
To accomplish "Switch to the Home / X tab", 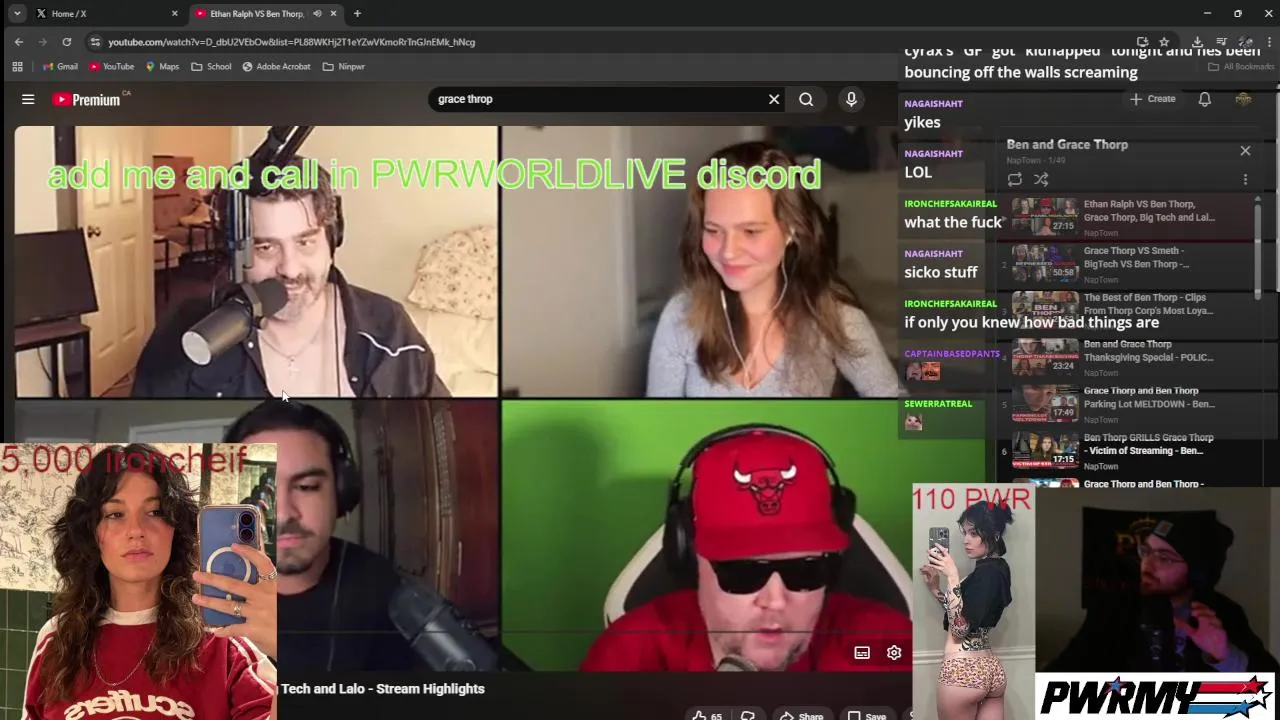I will (x=100, y=14).
